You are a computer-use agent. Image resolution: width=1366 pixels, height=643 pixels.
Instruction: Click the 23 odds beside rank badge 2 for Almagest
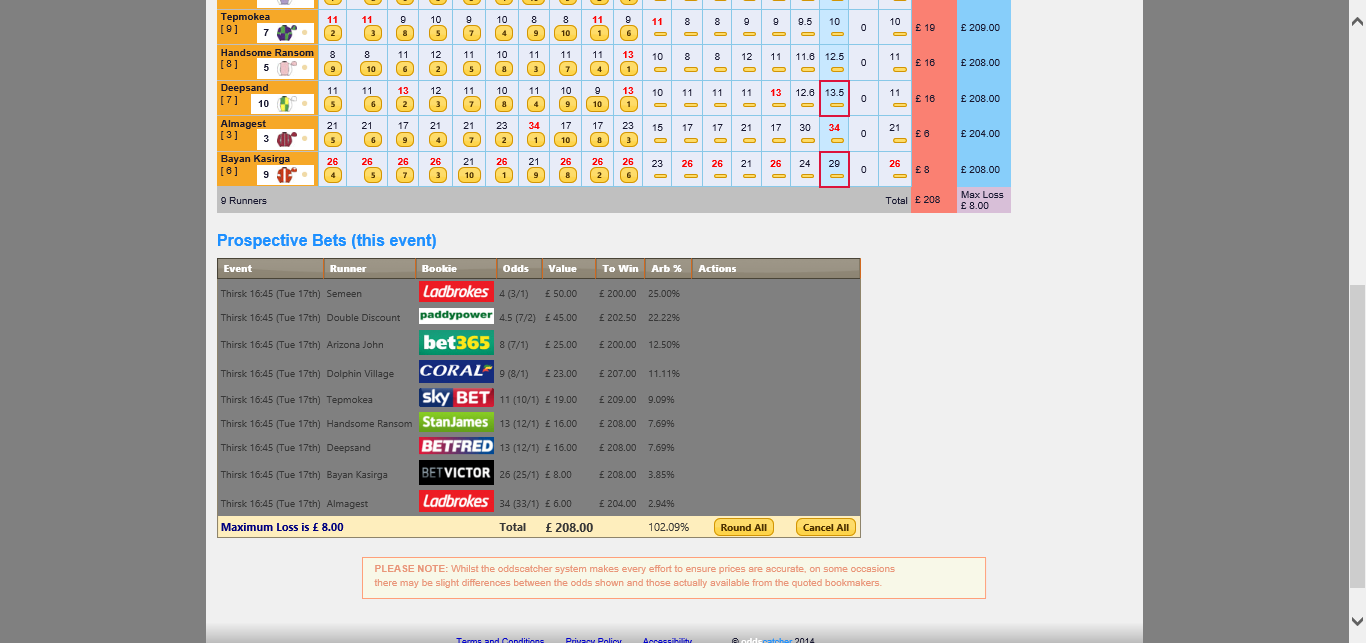pyautogui.click(x=502, y=126)
